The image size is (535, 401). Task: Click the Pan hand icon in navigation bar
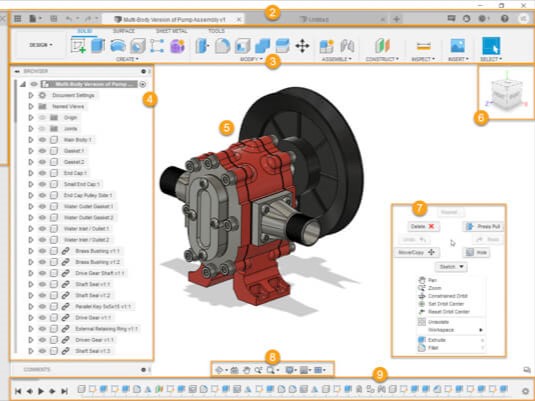click(x=246, y=370)
